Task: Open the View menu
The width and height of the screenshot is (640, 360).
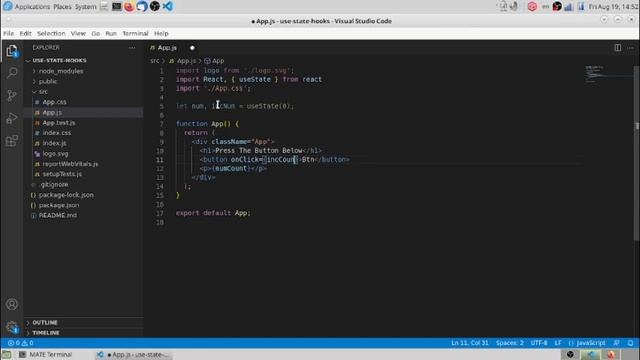Action: [x=78, y=33]
